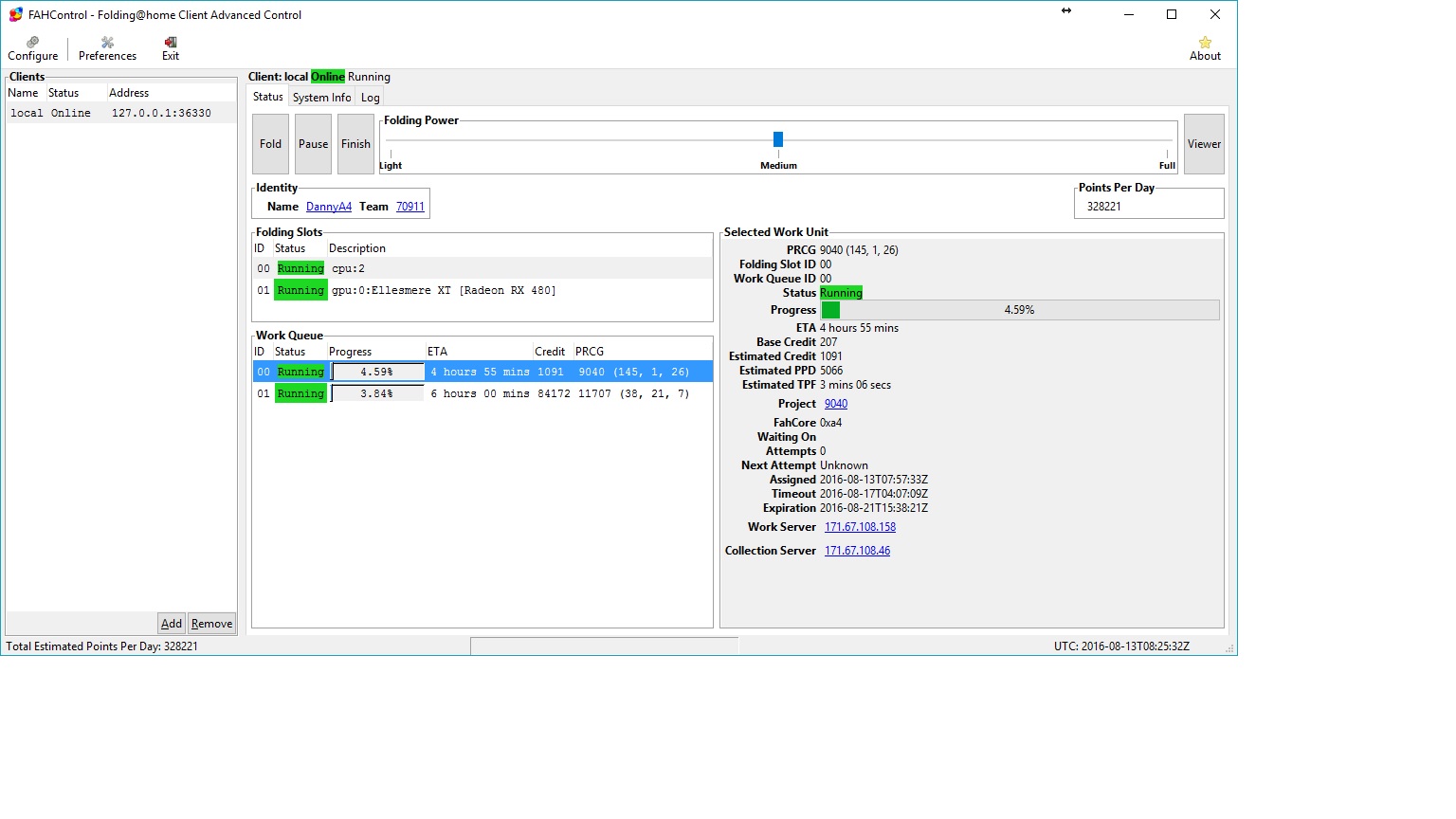Screen dimensions: 1456x819
Task: Click the FAHControl title bar app icon
Action: pyautogui.click(x=15, y=14)
